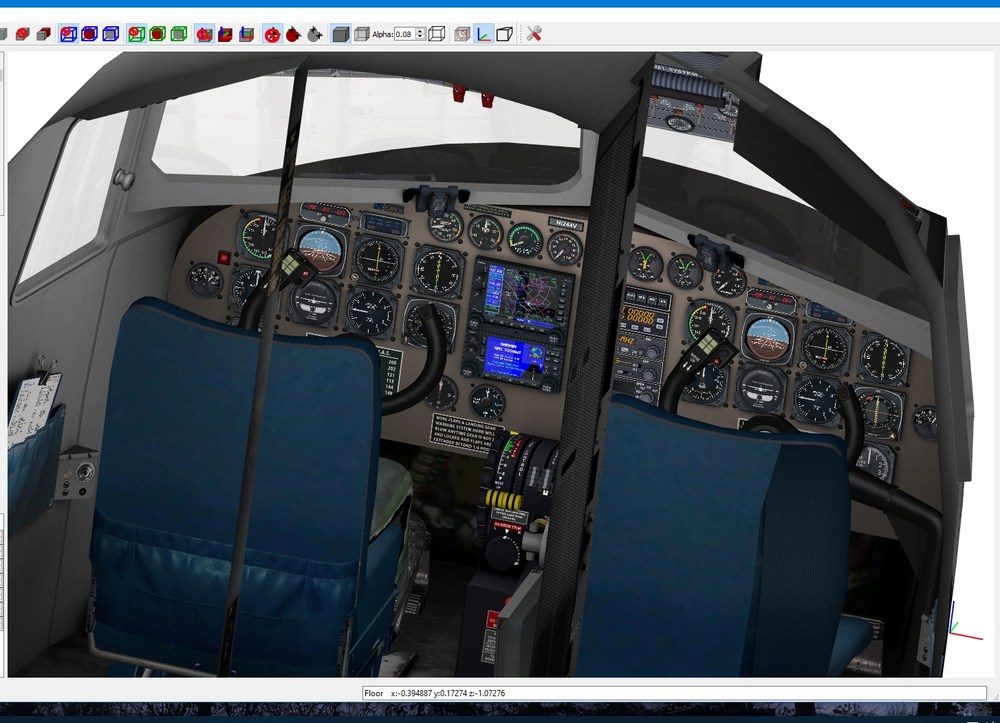
Task: Click the Floor coordinates status field
Action: pyautogui.click(x=674, y=693)
